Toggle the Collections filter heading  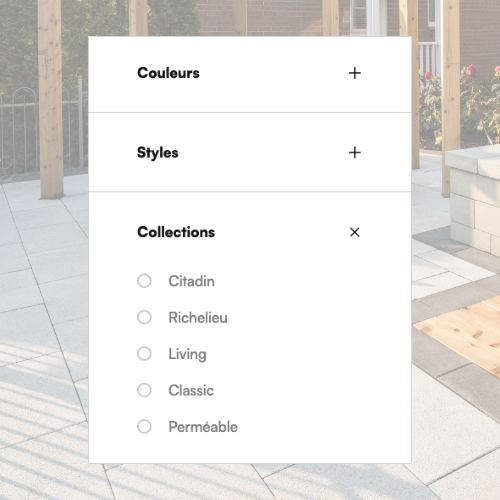176,232
